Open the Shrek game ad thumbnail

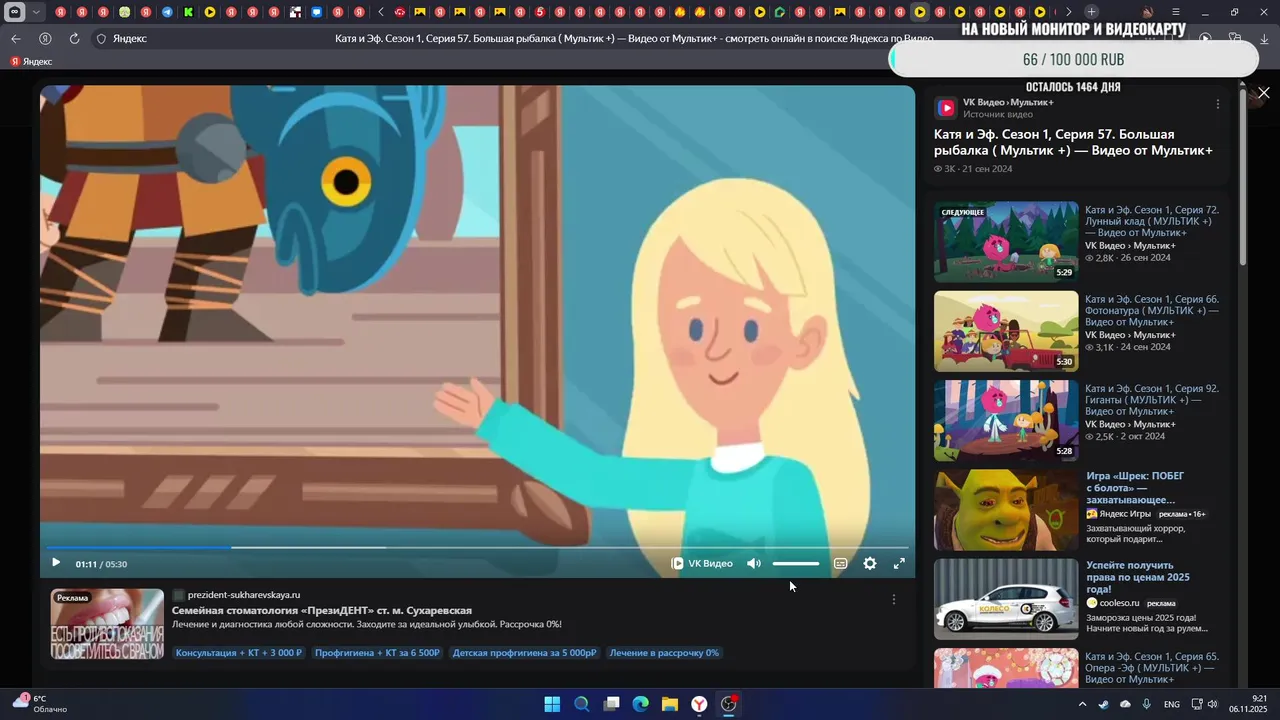[x=1006, y=510]
